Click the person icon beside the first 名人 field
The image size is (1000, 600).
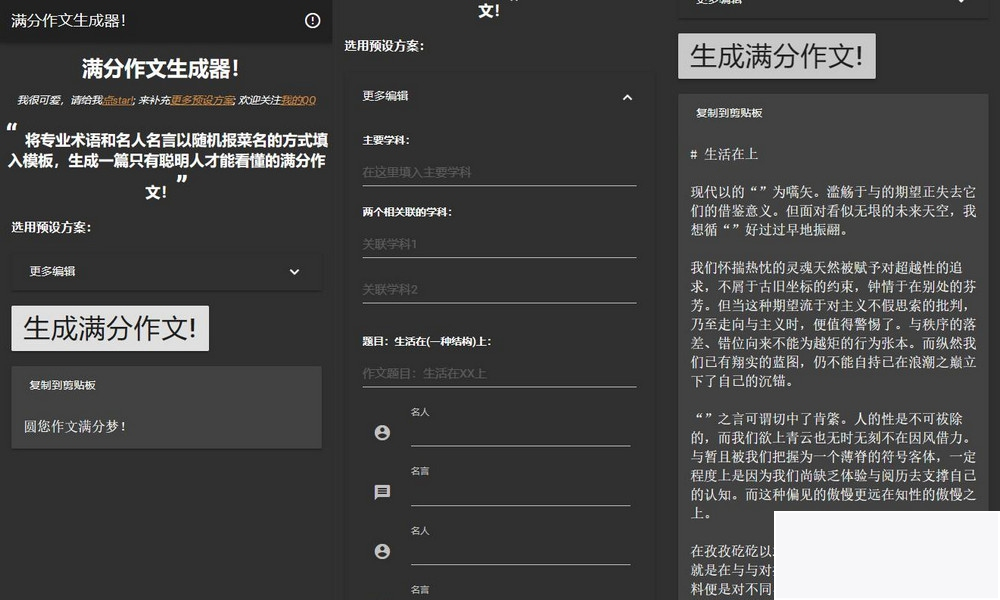pos(382,433)
